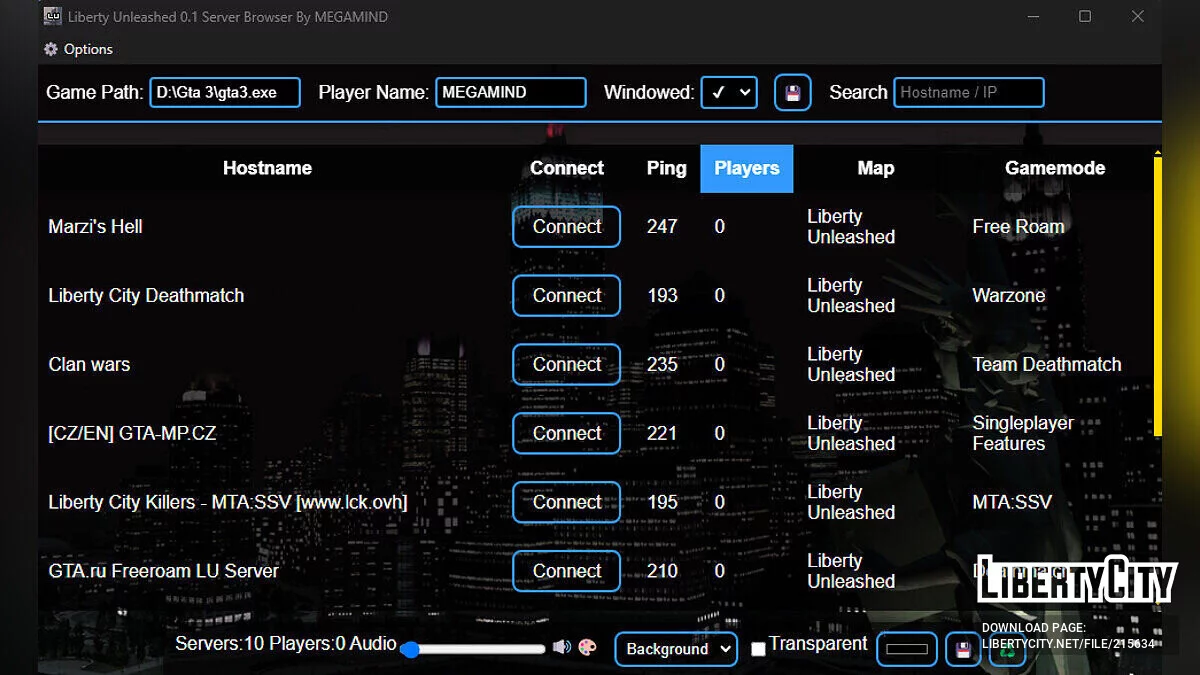Sort servers by Players column
Image resolution: width=1200 pixels, height=675 pixels.
click(x=746, y=168)
